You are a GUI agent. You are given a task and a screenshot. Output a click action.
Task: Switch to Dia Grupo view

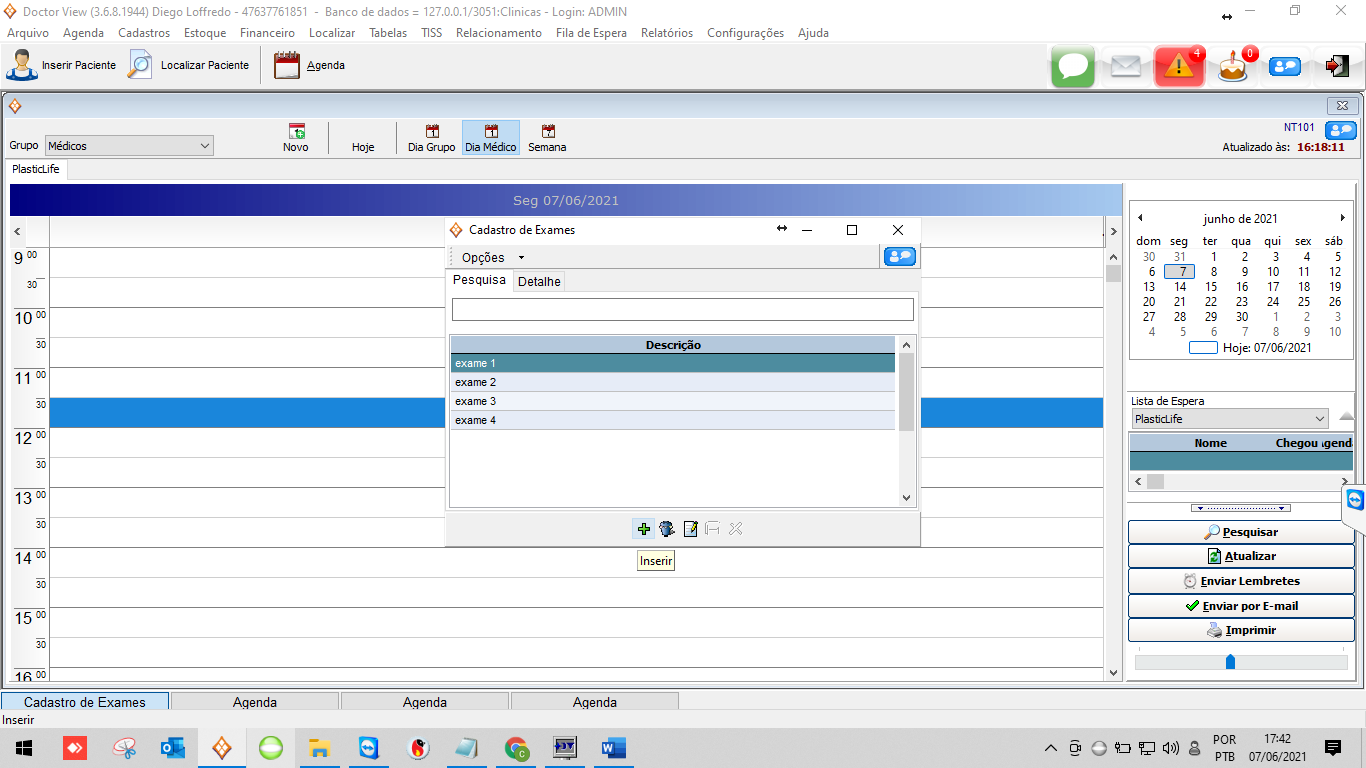431,138
